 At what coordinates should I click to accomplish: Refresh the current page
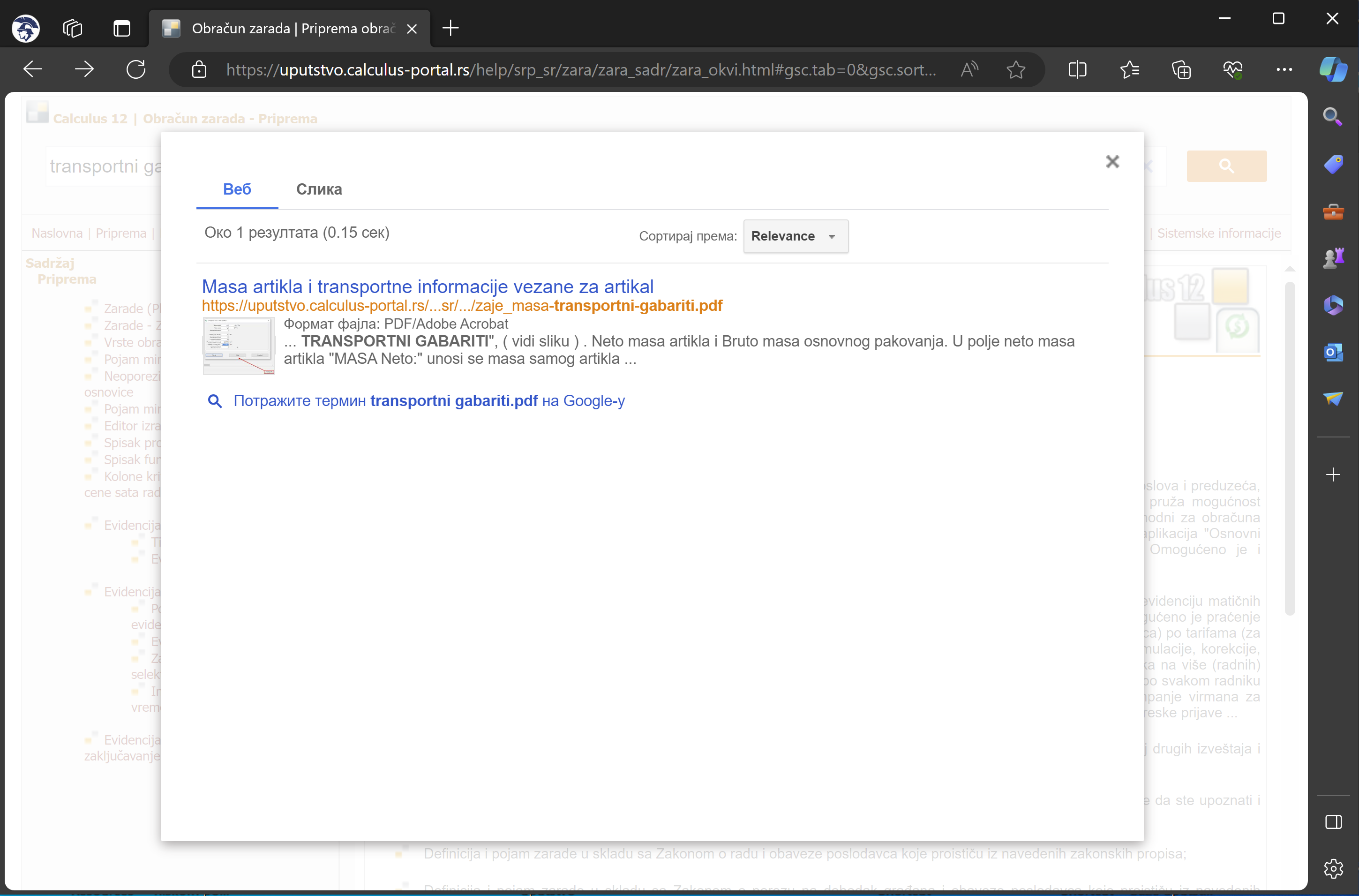[136, 70]
